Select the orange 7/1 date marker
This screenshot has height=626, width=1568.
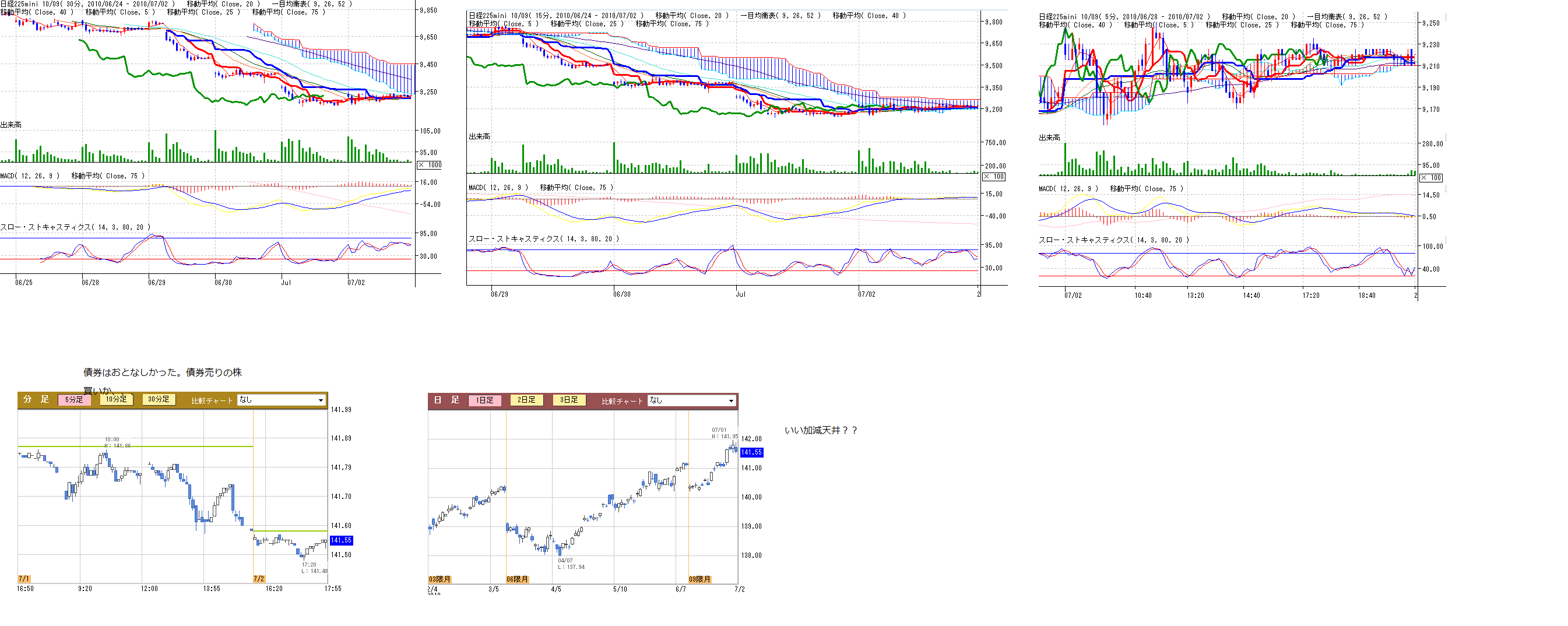[x=24, y=579]
